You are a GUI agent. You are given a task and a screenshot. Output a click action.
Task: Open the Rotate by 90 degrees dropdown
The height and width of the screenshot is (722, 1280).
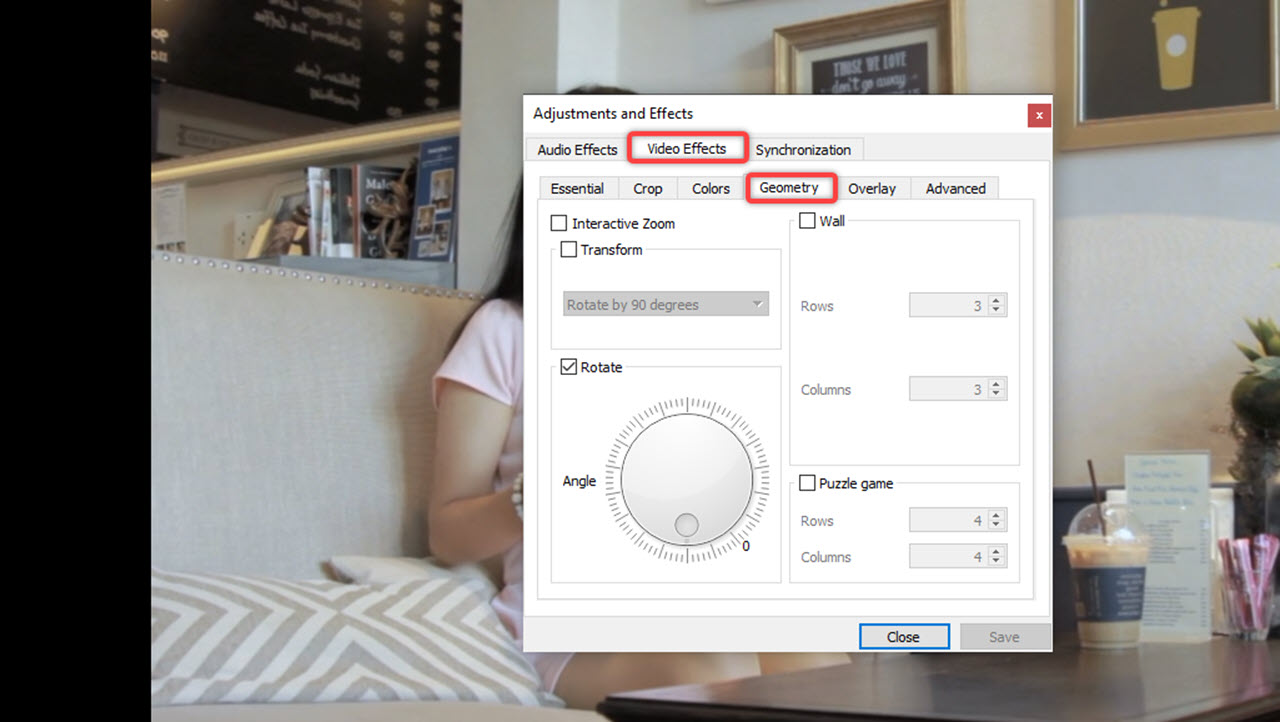point(664,304)
